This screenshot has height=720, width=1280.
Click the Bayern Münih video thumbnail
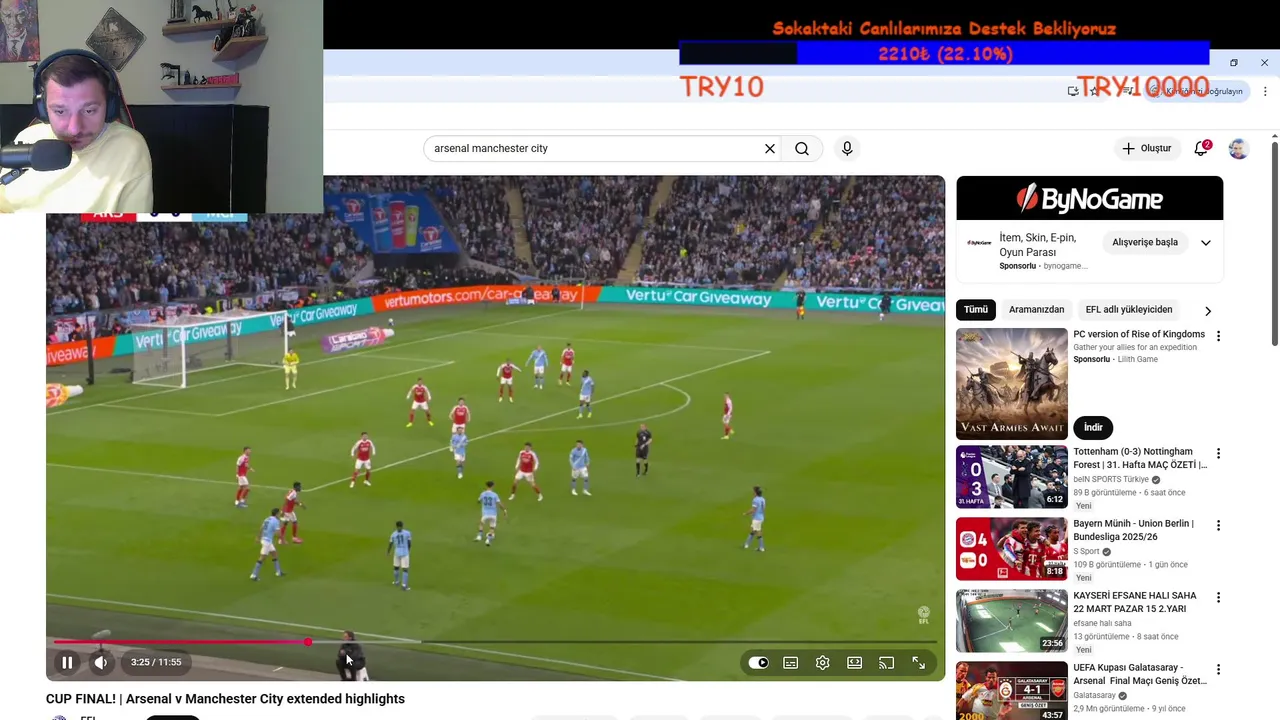[1012, 549]
